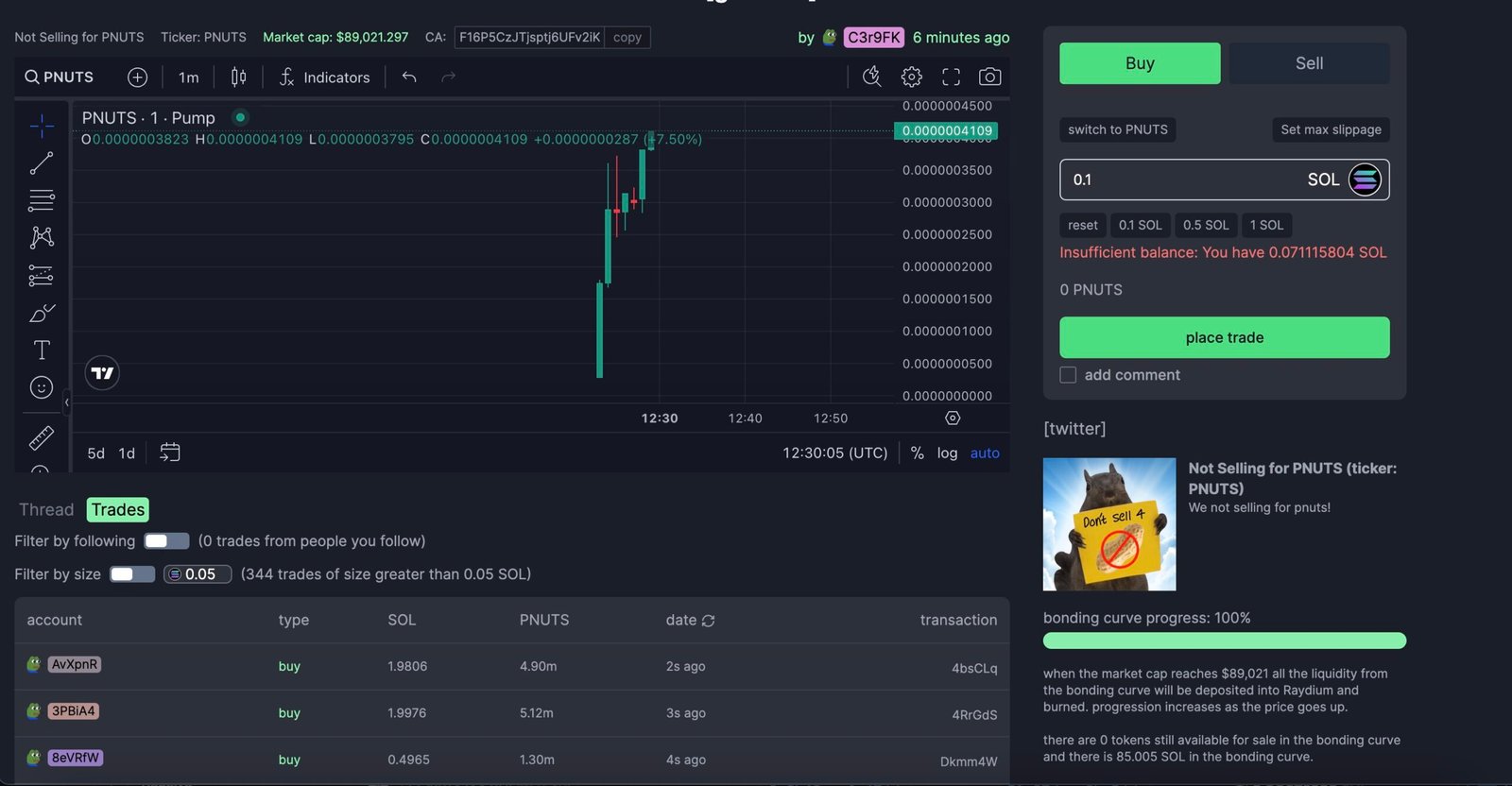The image size is (1512, 786).
Task: Click the SOL currency logo in amount field
Action: click(1365, 179)
